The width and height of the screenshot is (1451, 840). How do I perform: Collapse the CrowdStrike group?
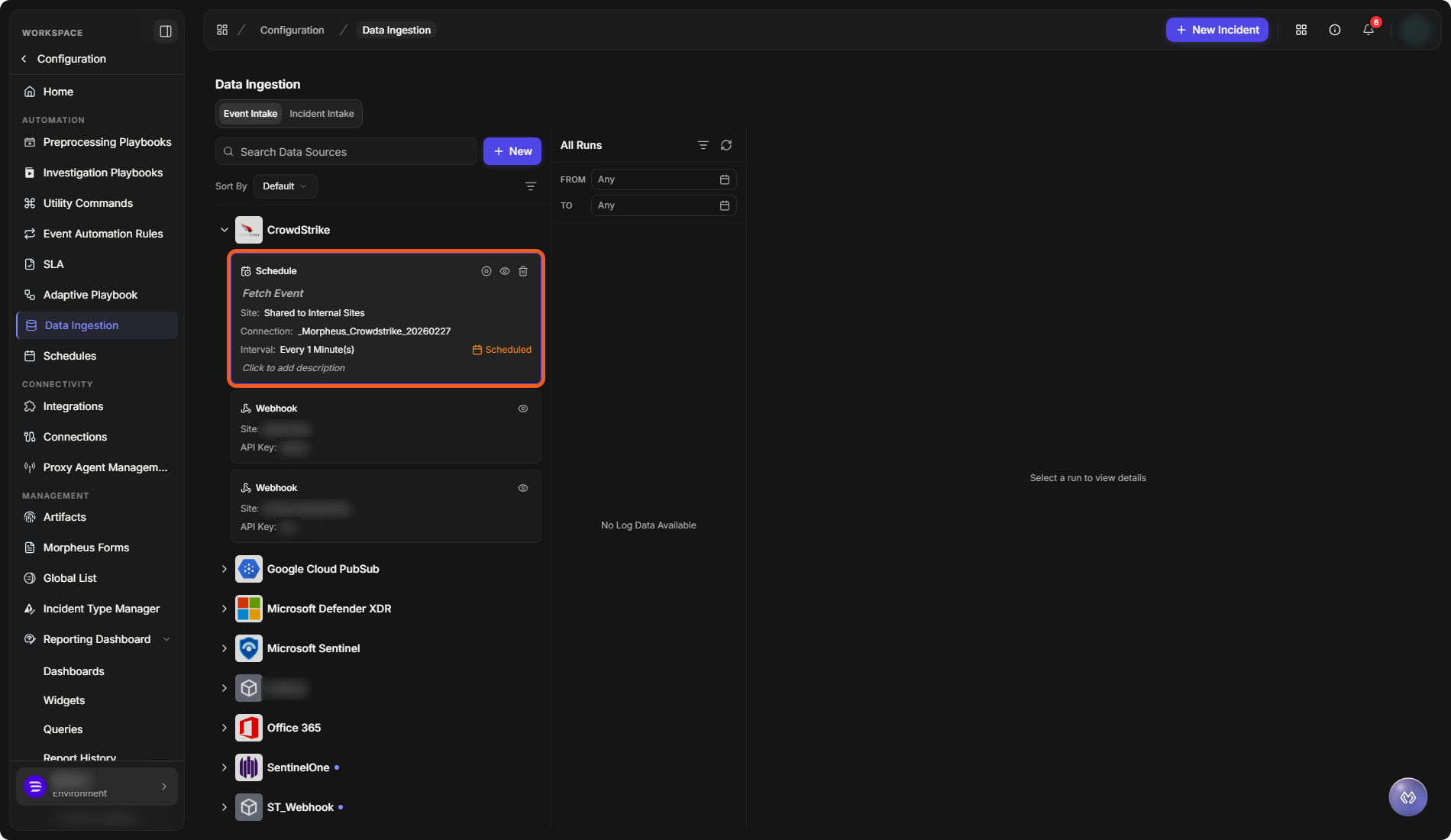point(225,230)
